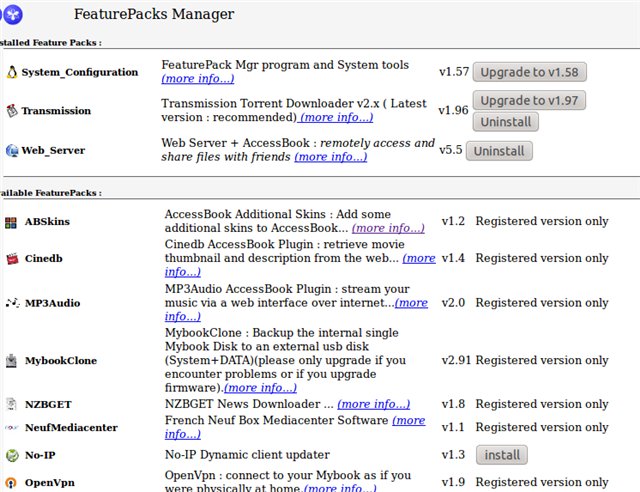The image size is (640, 492).
Task: Open more info for Transmission
Action: point(336,118)
